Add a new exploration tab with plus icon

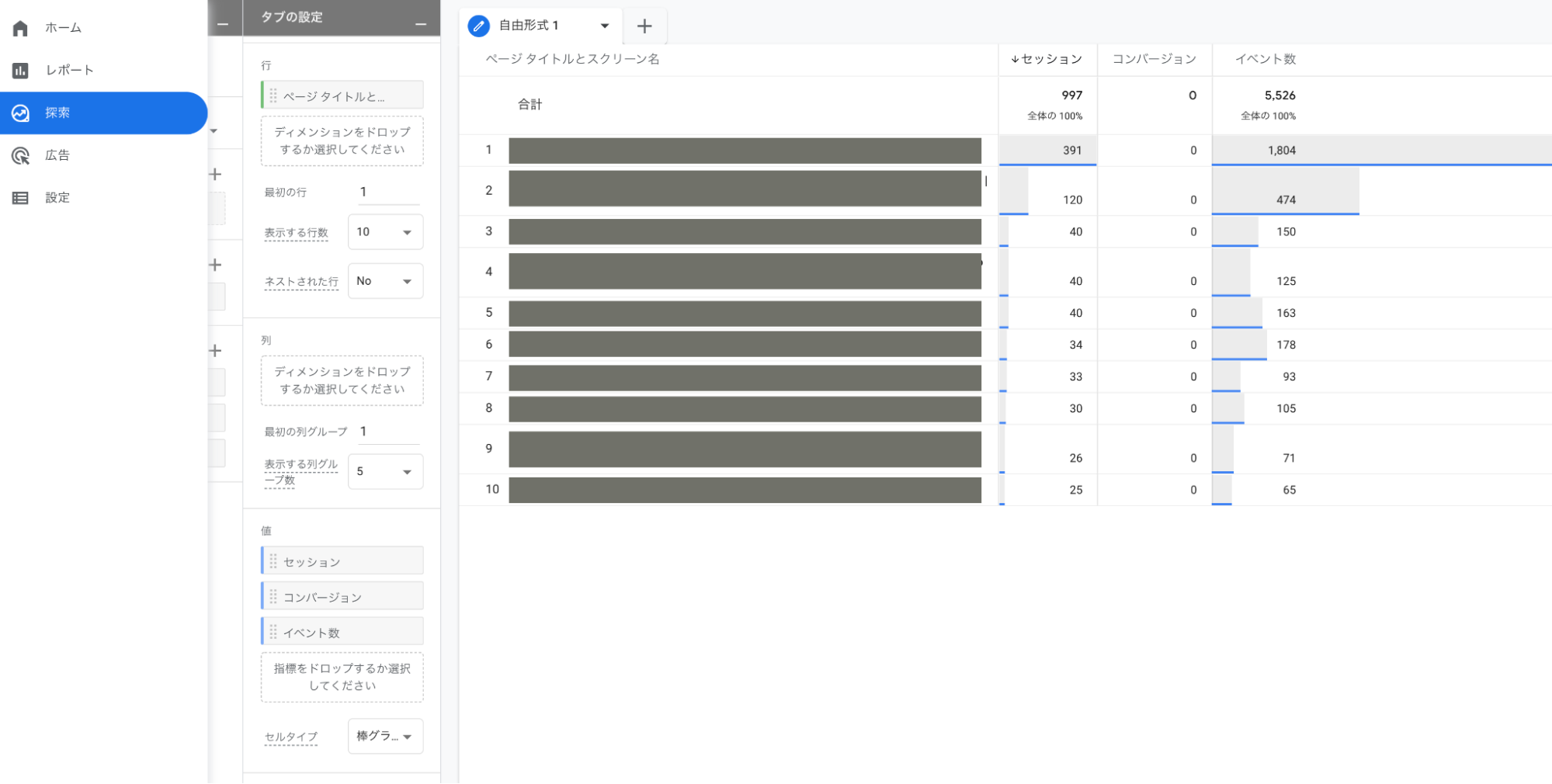[644, 26]
